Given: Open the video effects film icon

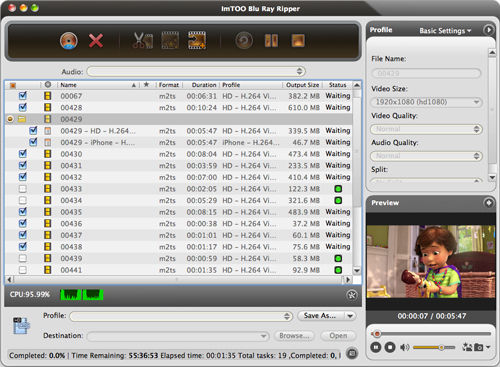Looking at the screenshot, I should pyautogui.click(x=170, y=41).
